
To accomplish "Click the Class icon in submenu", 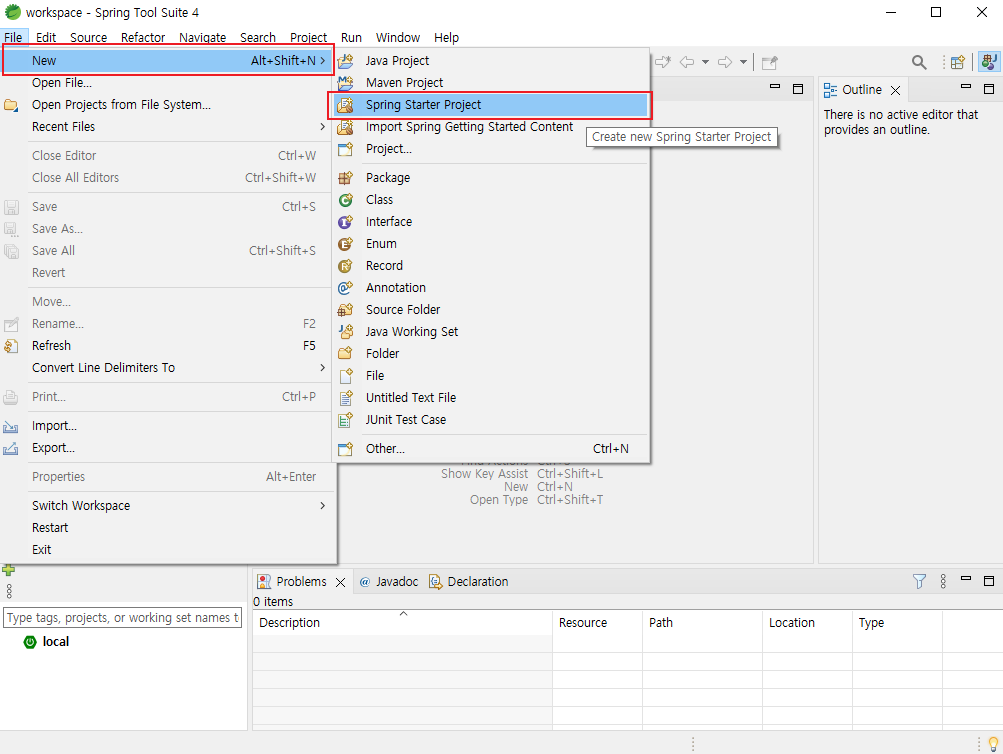I will tap(345, 200).
